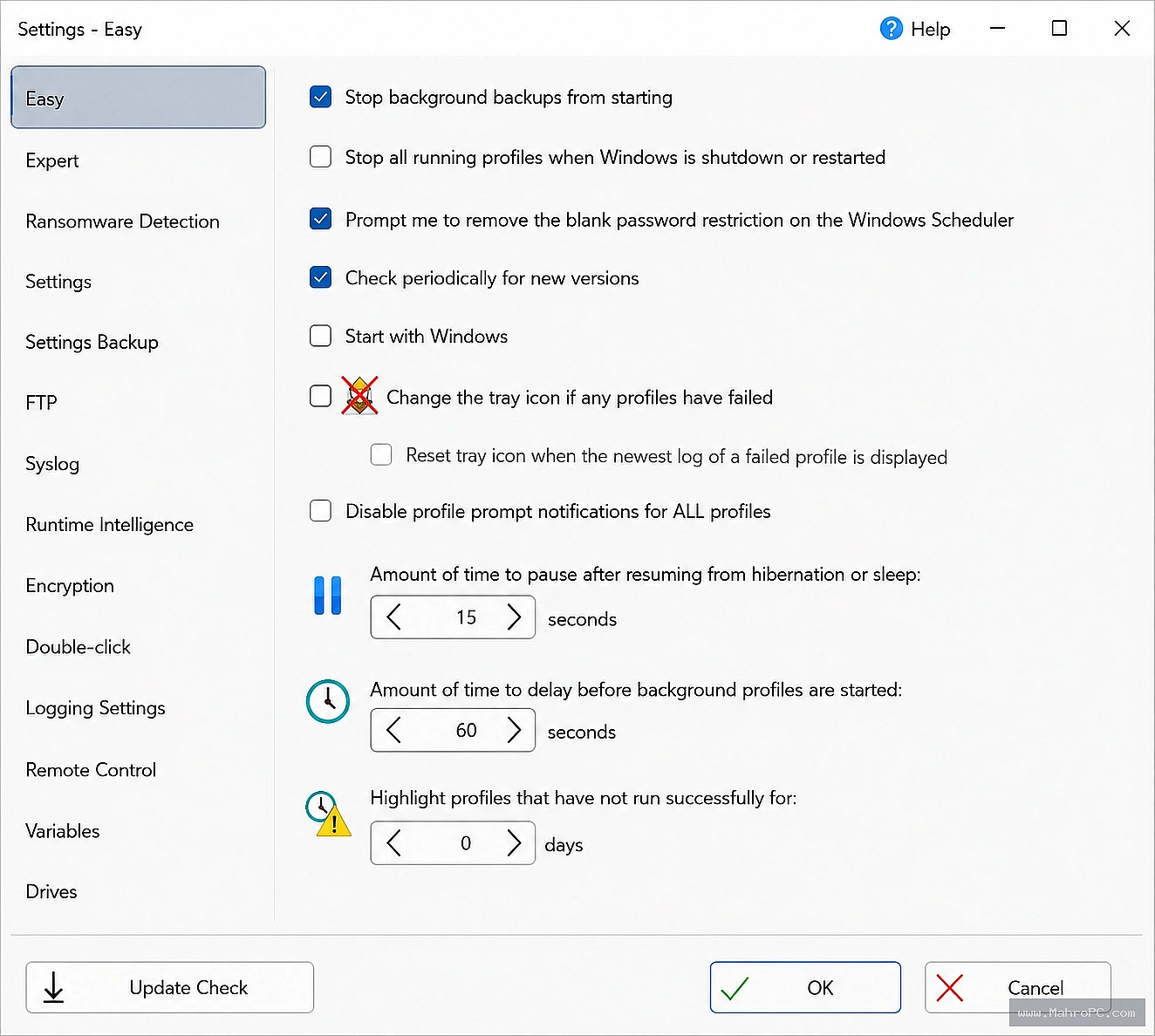
Task: Decrease background profile delay with left arrow
Action: point(393,730)
